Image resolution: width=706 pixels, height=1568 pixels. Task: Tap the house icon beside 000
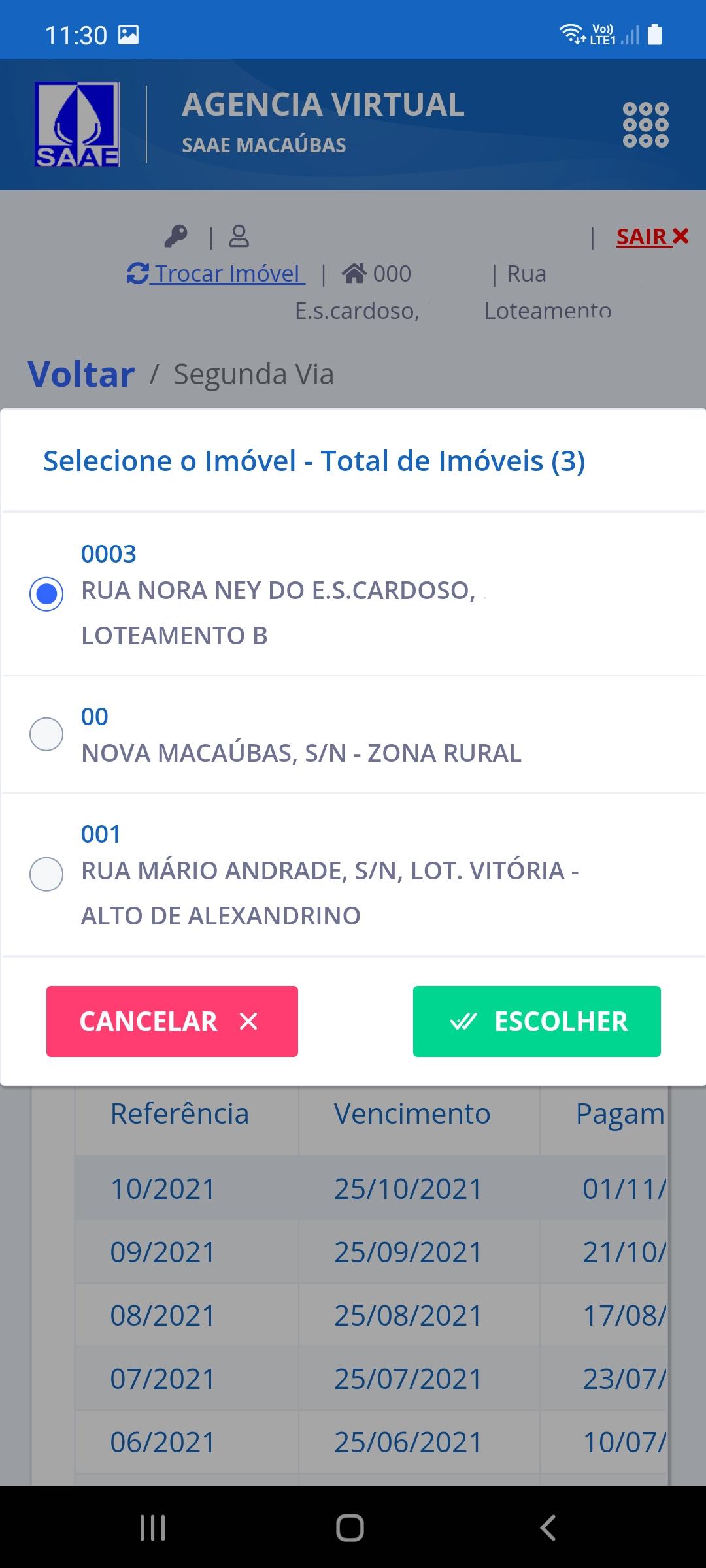354,273
